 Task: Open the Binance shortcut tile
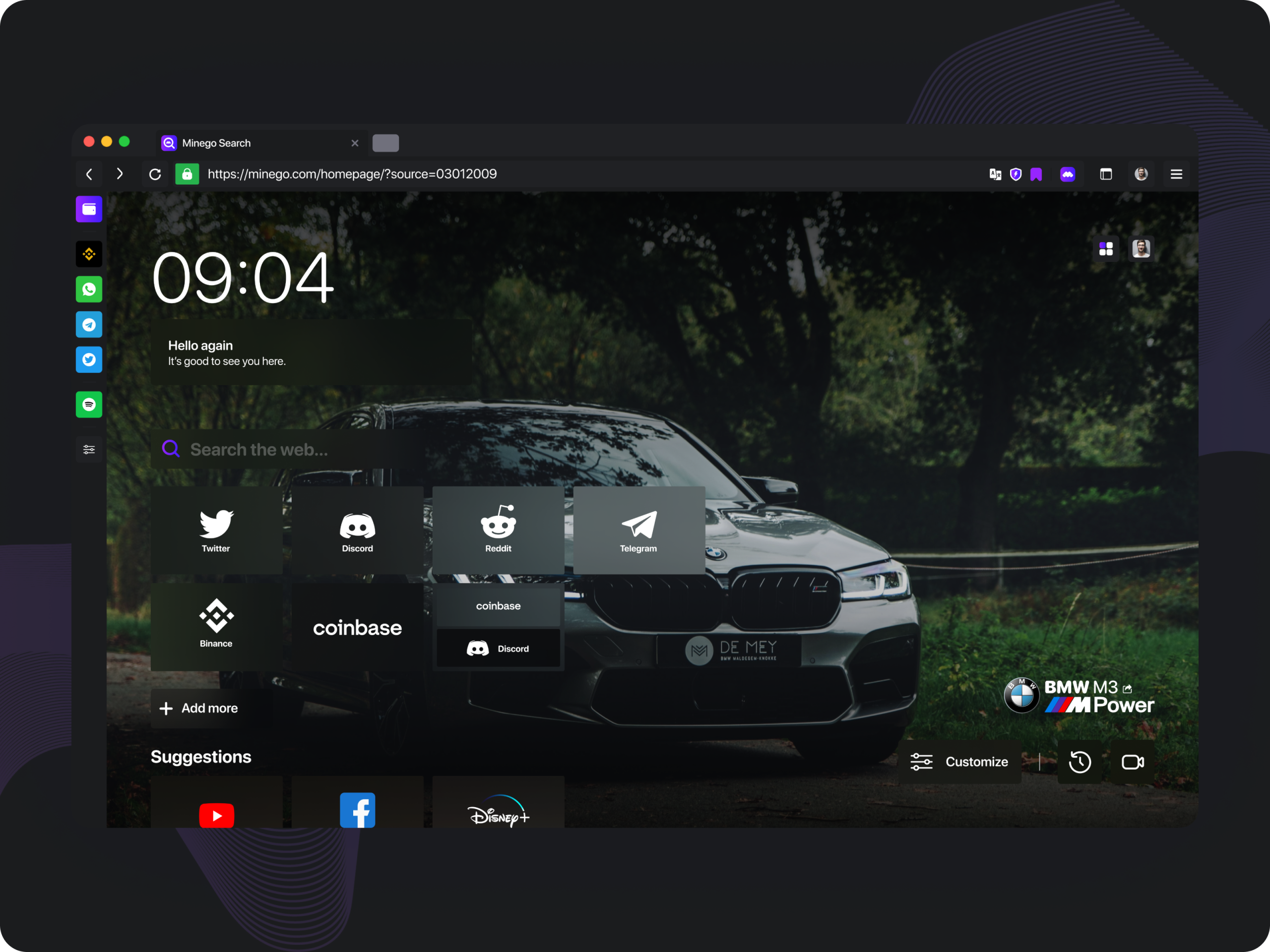(x=216, y=627)
